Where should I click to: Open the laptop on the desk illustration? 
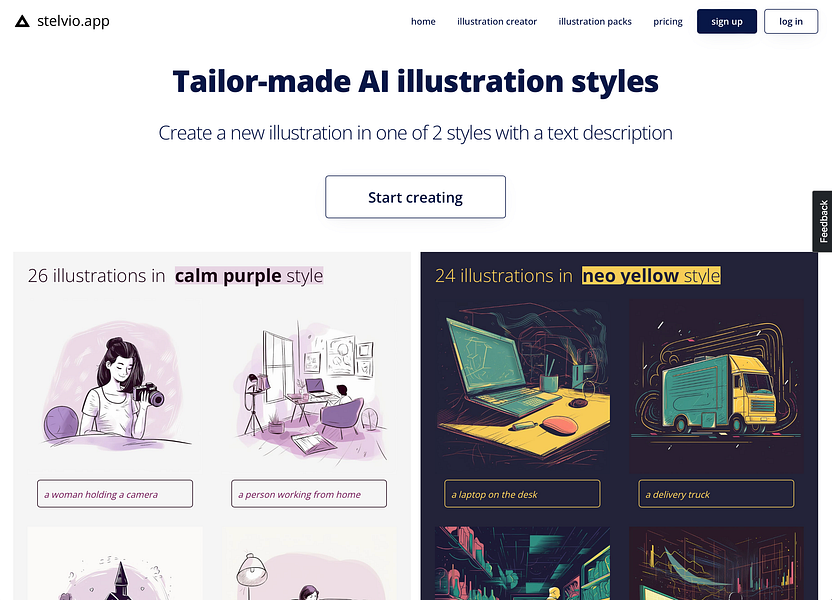523,386
